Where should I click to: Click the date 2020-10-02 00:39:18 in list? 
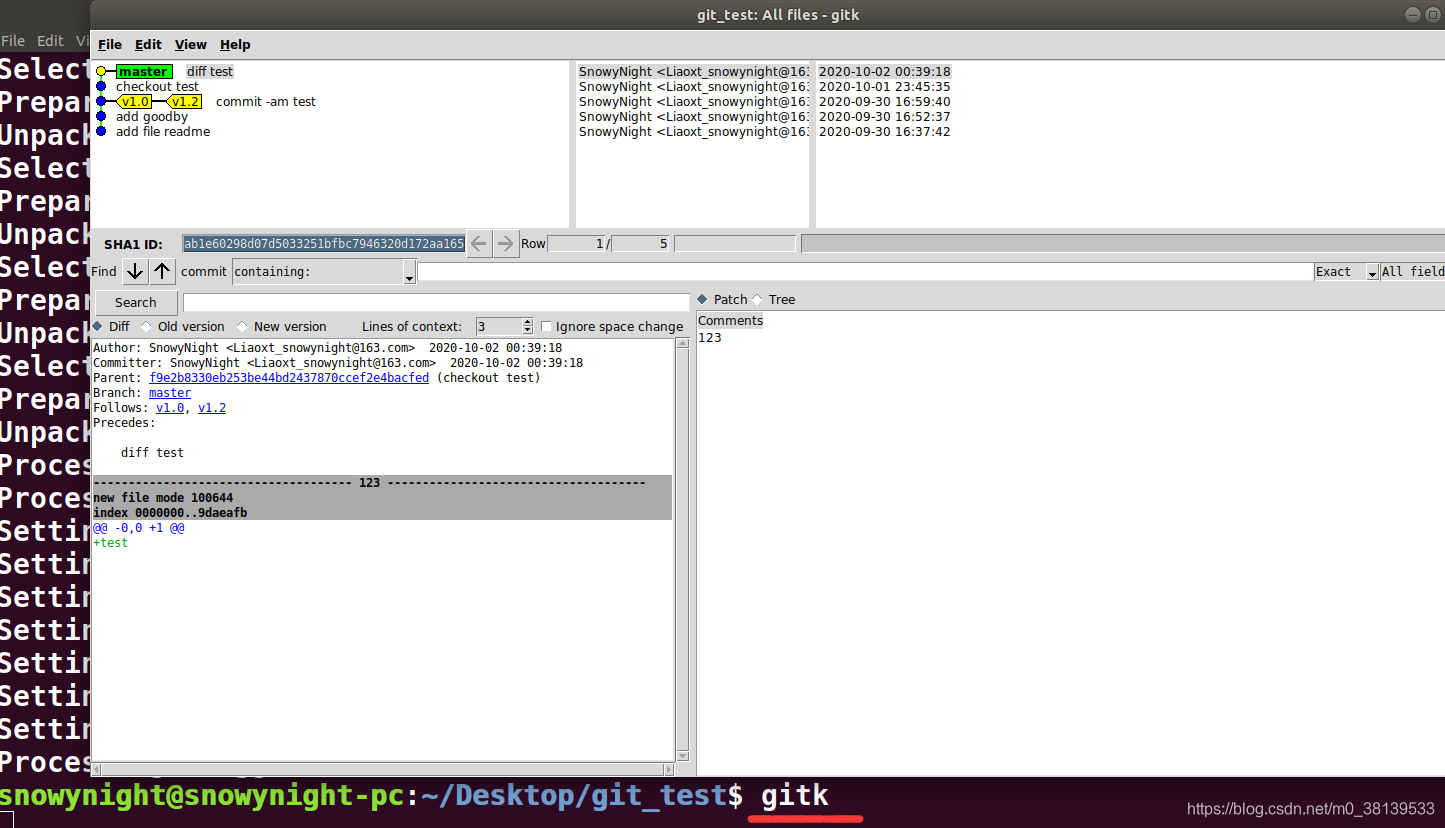tap(885, 72)
